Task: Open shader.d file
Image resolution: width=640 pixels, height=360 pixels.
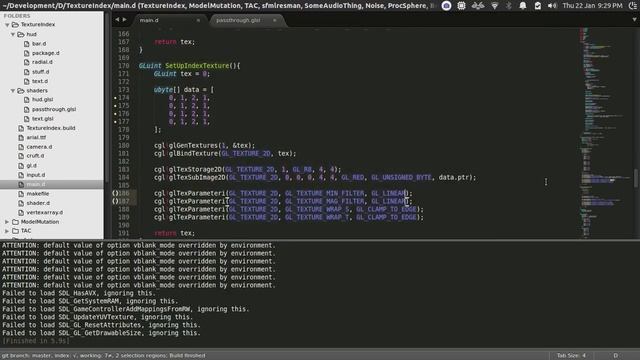Action: point(38,203)
